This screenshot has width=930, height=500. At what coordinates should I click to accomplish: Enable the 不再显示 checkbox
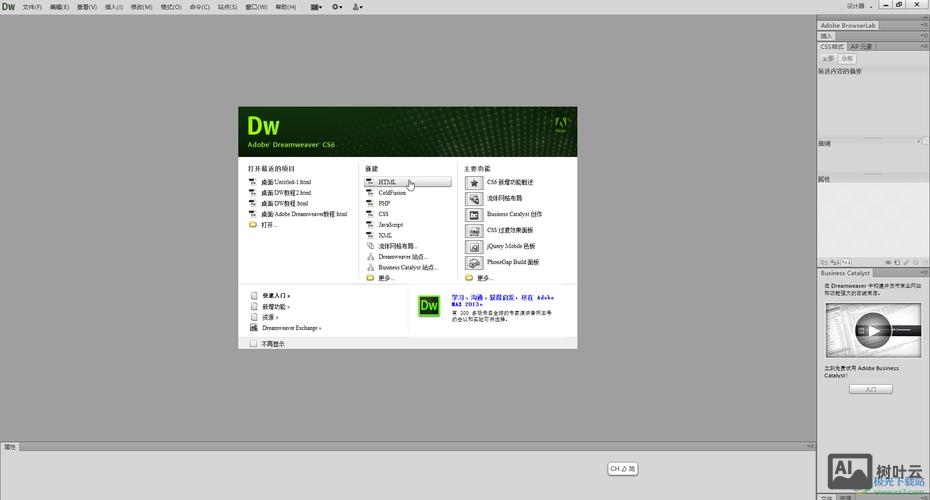(254, 343)
